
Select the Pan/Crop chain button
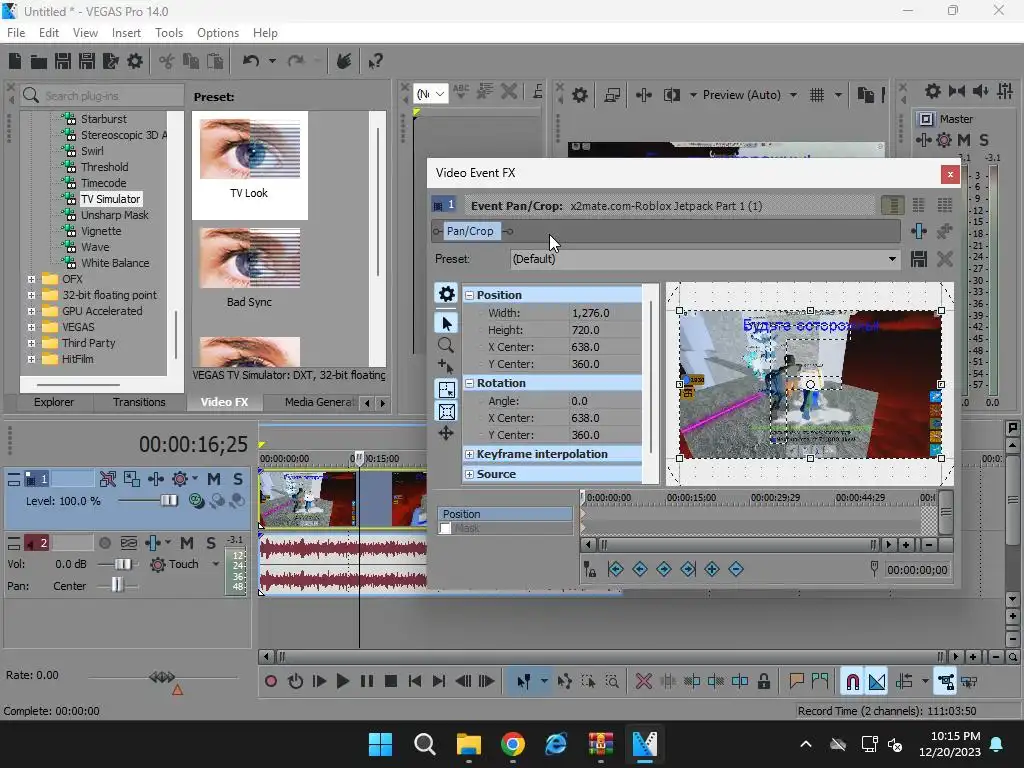pyautogui.click(x=470, y=231)
